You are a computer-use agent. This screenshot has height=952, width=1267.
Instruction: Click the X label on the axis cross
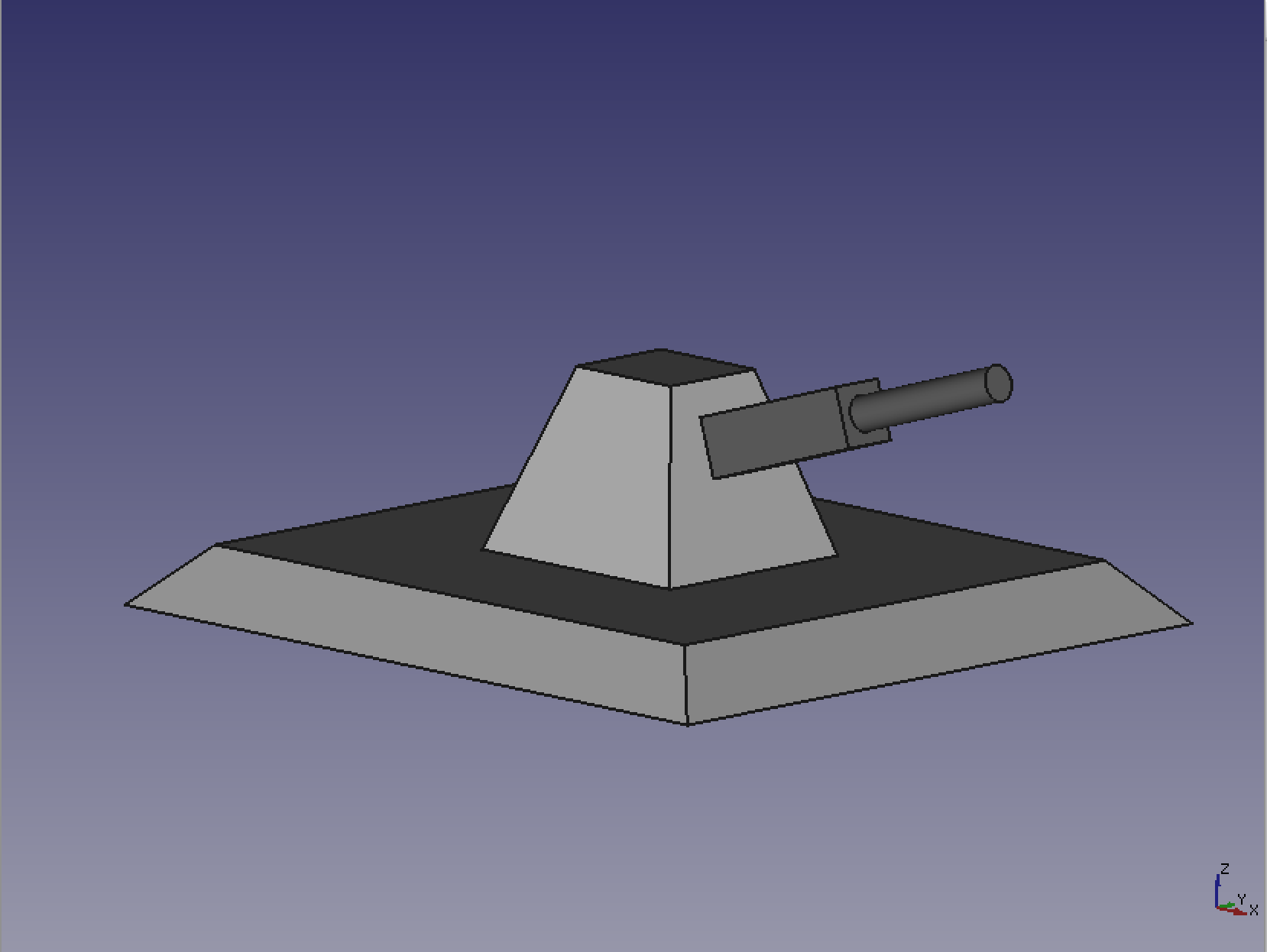[1253, 910]
